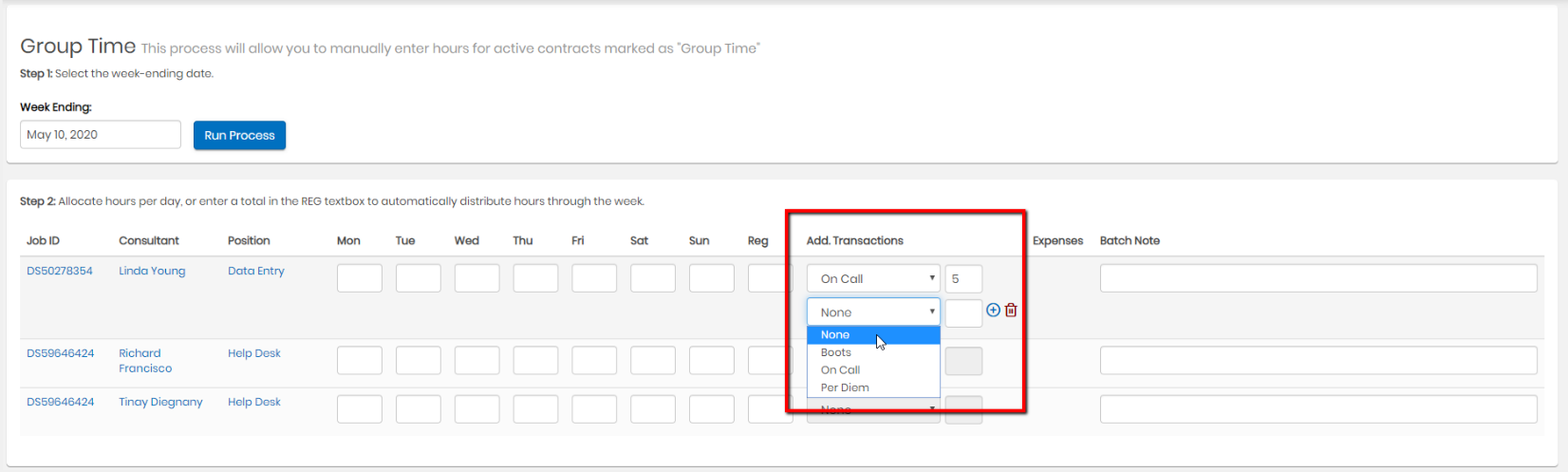The height and width of the screenshot is (472, 1568).
Task: Click the red trash delete icon
Action: (x=1011, y=310)
